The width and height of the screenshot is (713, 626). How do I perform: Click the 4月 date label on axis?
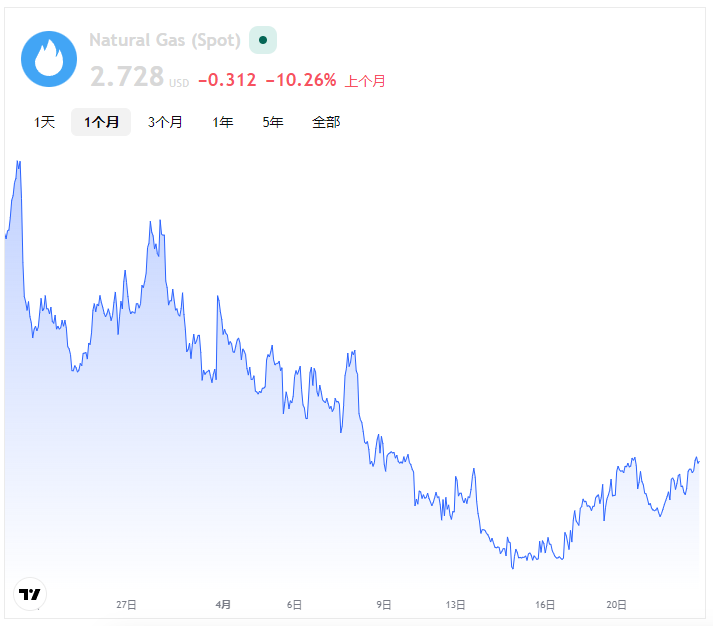[223, 605]
